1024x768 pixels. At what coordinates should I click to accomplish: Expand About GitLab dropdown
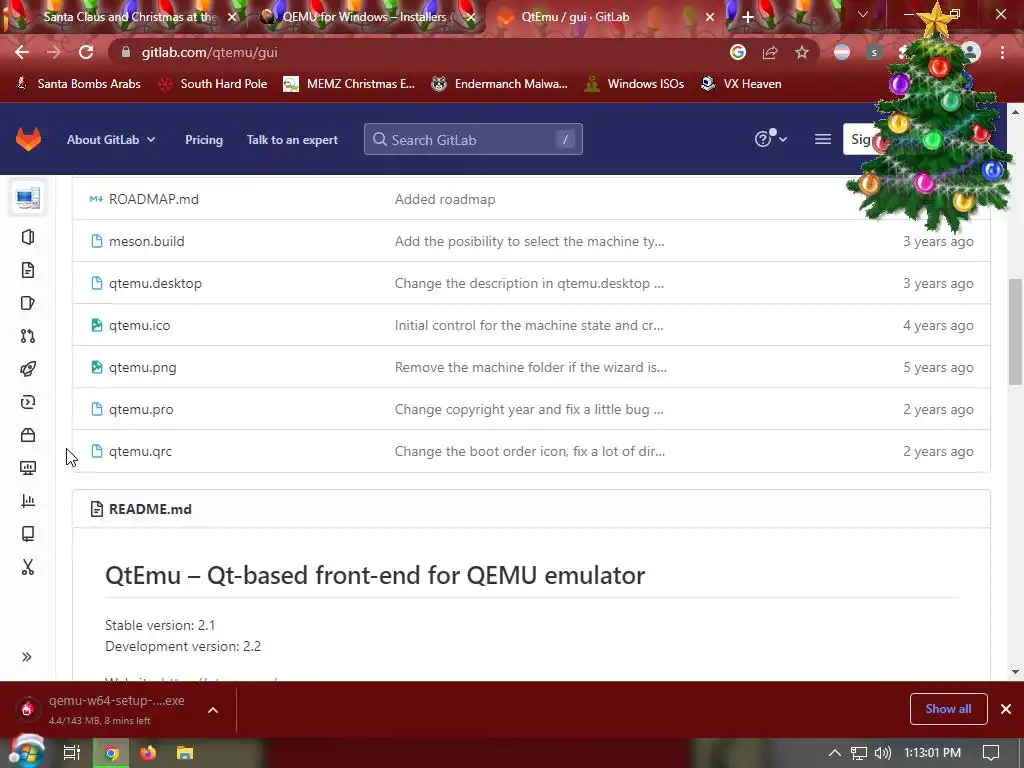click(x=111, y=140)
